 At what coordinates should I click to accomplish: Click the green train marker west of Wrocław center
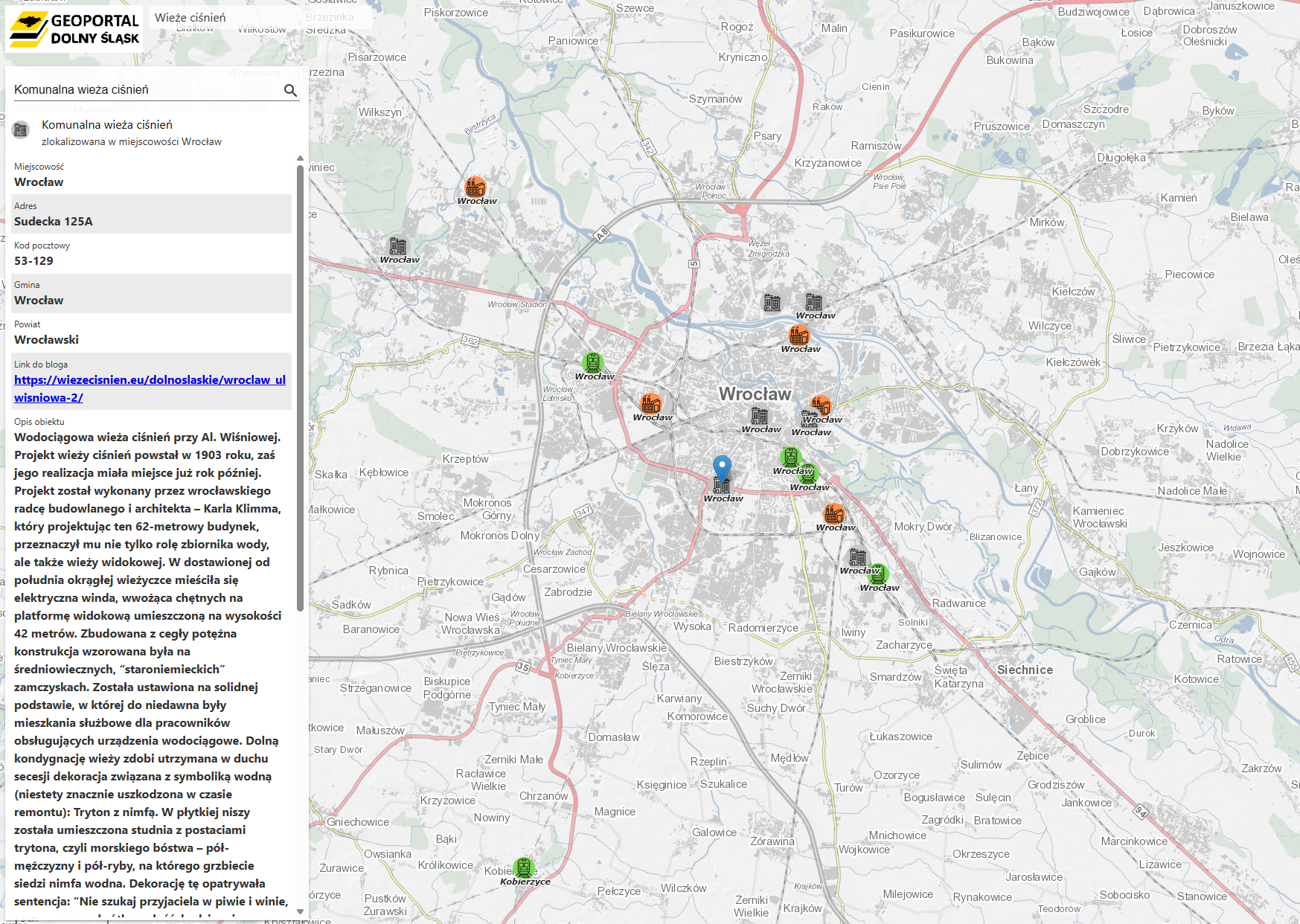pyautogui.click(x=592, y=365)
